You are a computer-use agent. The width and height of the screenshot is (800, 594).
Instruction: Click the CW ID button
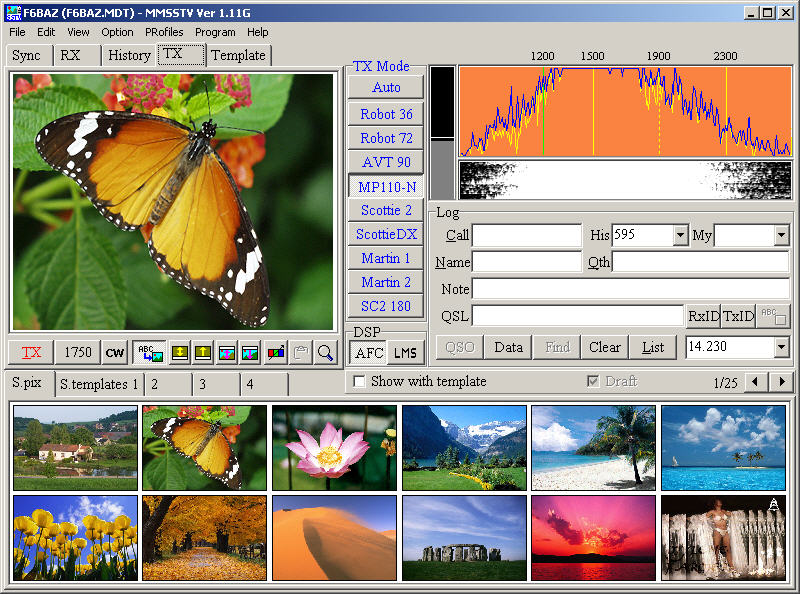[x=115, y=353]
